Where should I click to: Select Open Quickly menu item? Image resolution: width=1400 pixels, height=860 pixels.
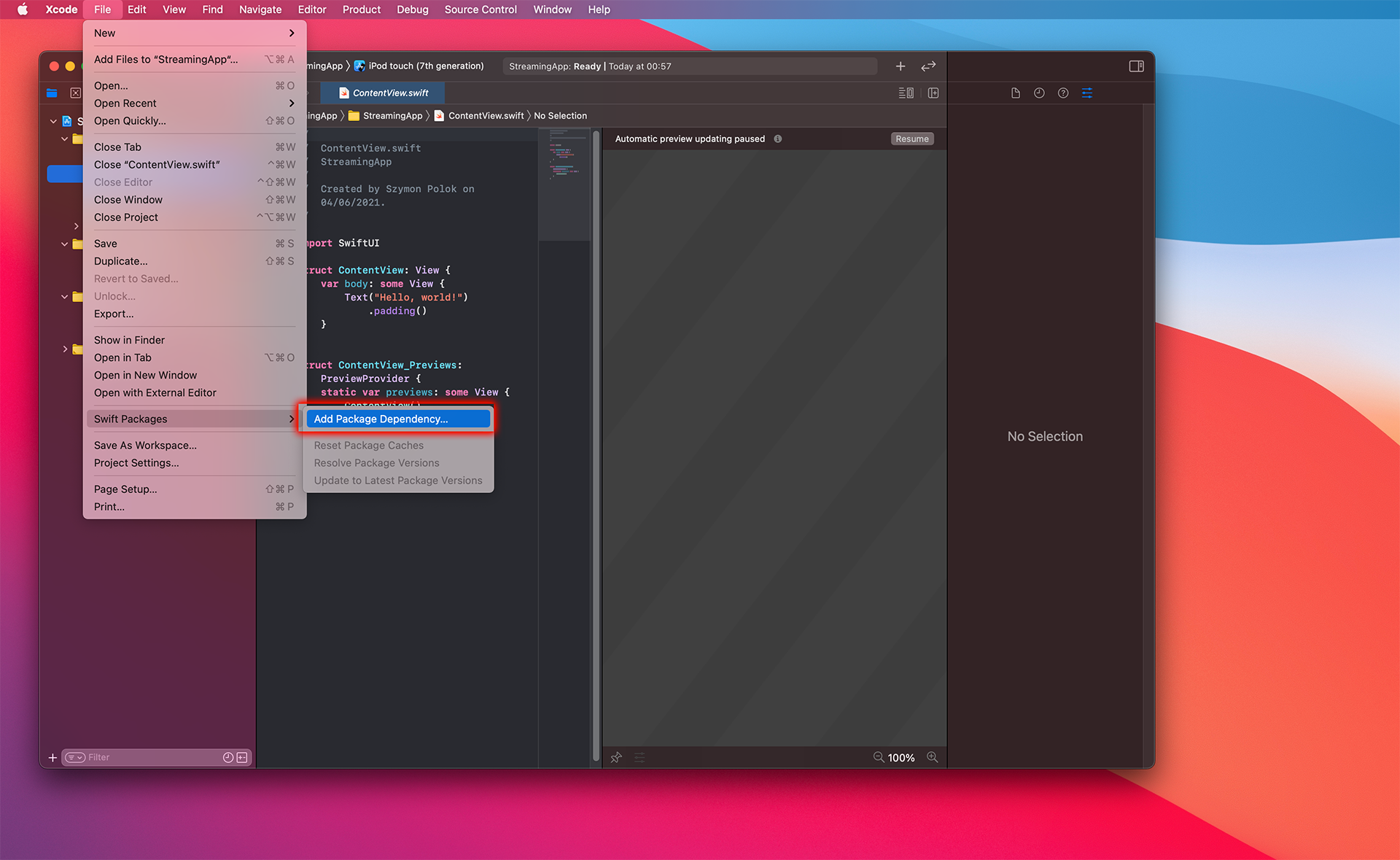pos(195,120)
